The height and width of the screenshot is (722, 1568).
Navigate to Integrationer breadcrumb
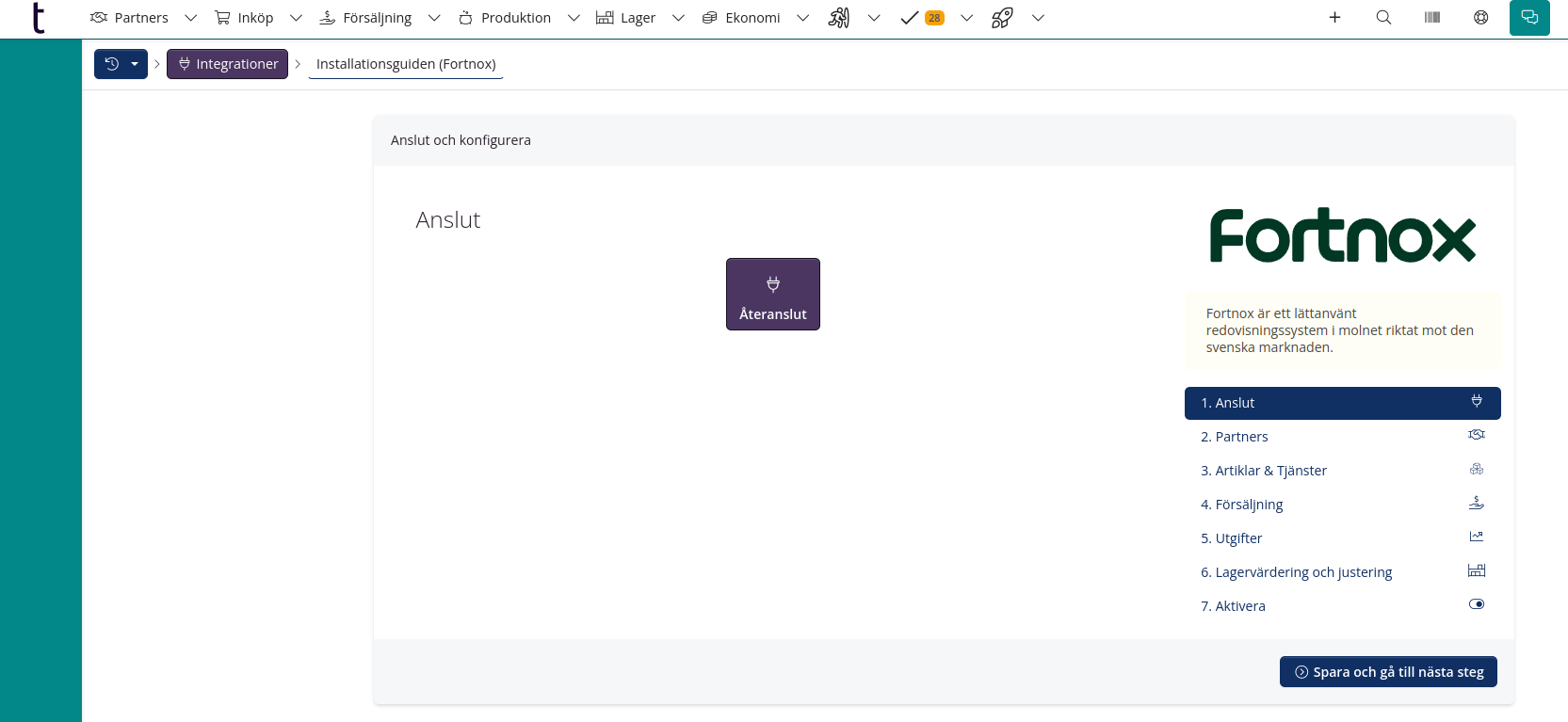click(x=227, y=64)
